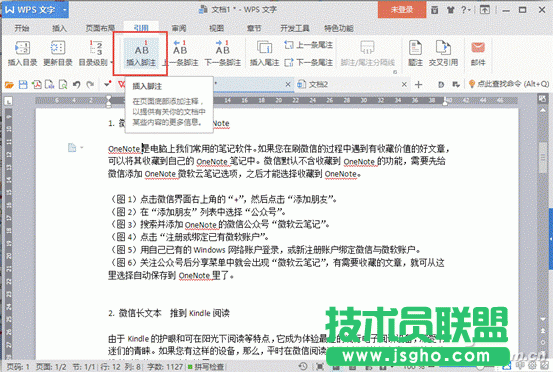The height and width of the screenshot is (372, 553).
Task: Open the quick access toolbar customize dropdown
Action: [x=108, y=84]
